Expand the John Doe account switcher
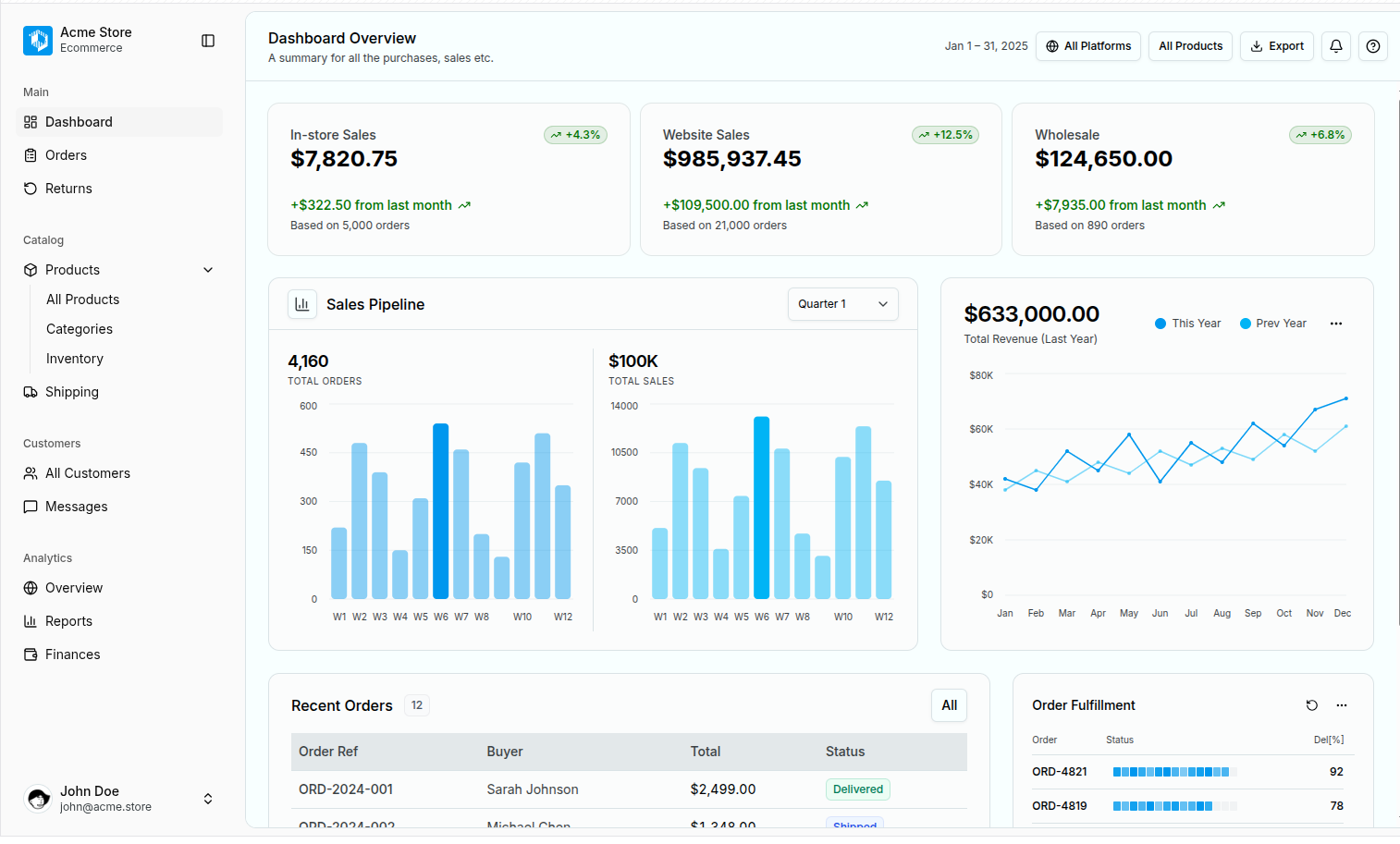 click(x=208, y=799)
